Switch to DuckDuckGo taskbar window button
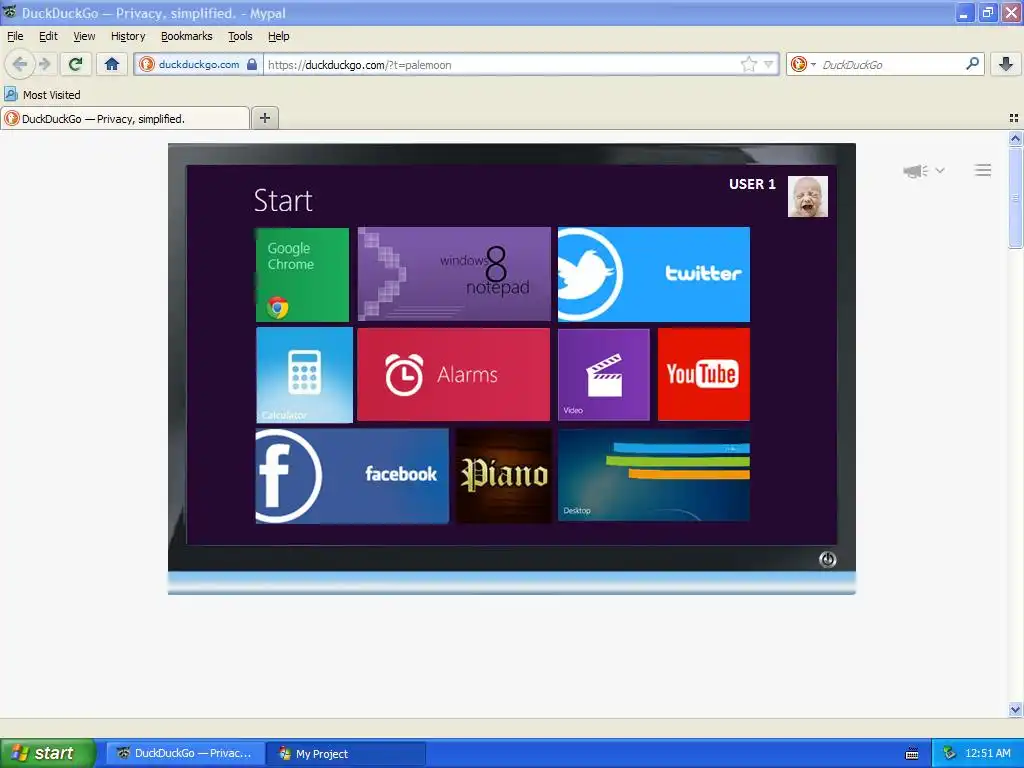Screen dimensions: 1024x768 (x=185, y=753)
